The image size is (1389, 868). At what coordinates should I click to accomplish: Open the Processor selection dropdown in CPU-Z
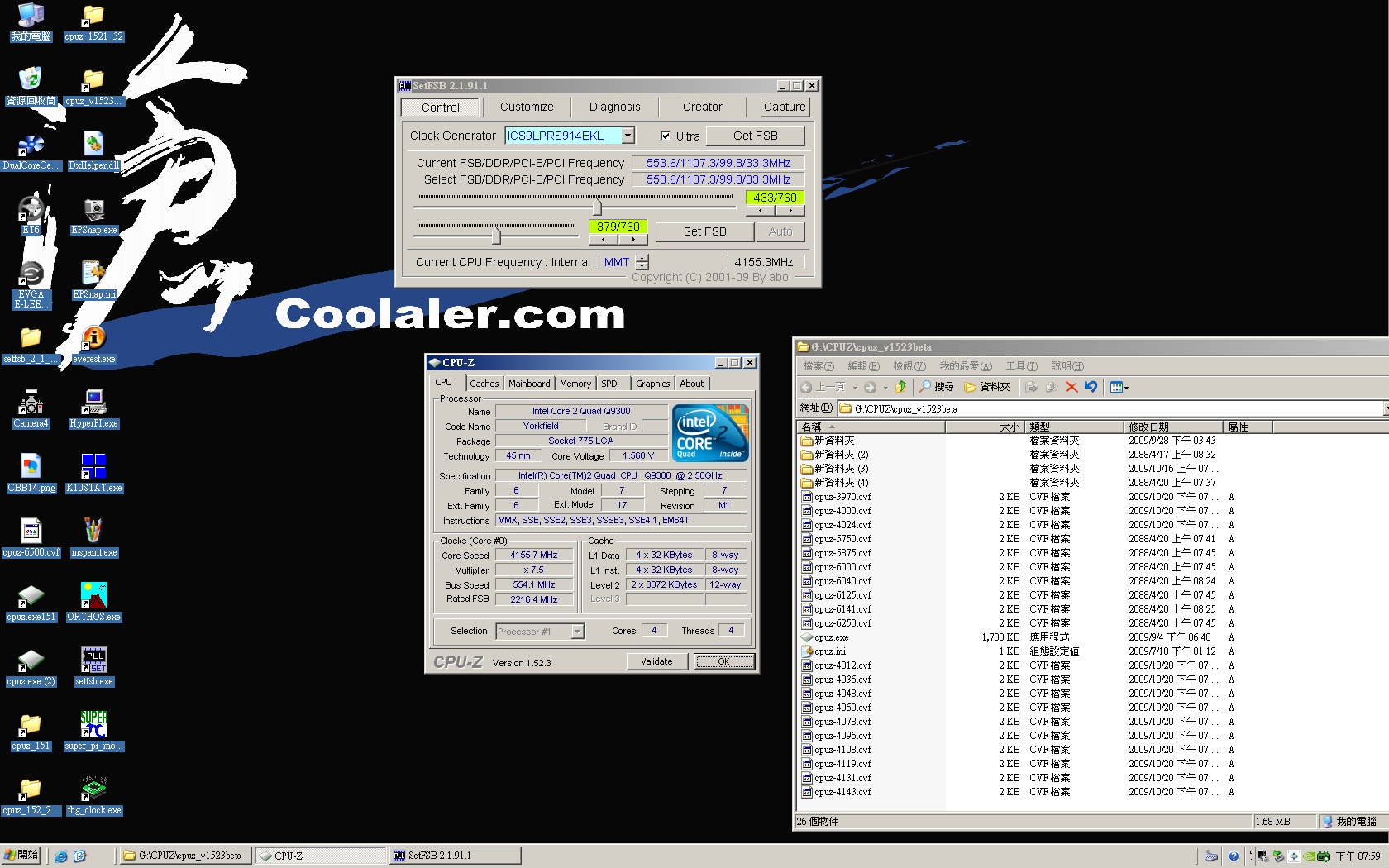point(577,632)
